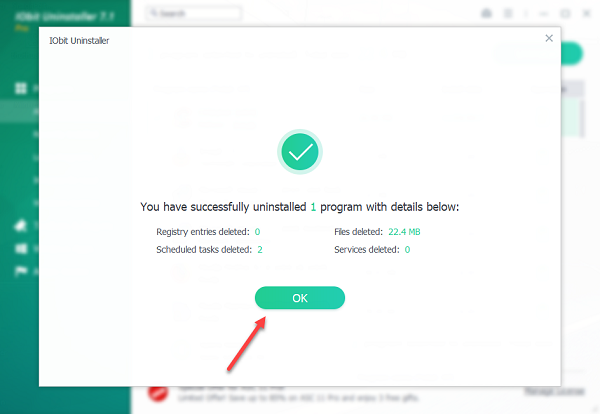Maximize the main IObit Uninstaller window
Viewport: 600px width, 414px height.
coord(565,13)
